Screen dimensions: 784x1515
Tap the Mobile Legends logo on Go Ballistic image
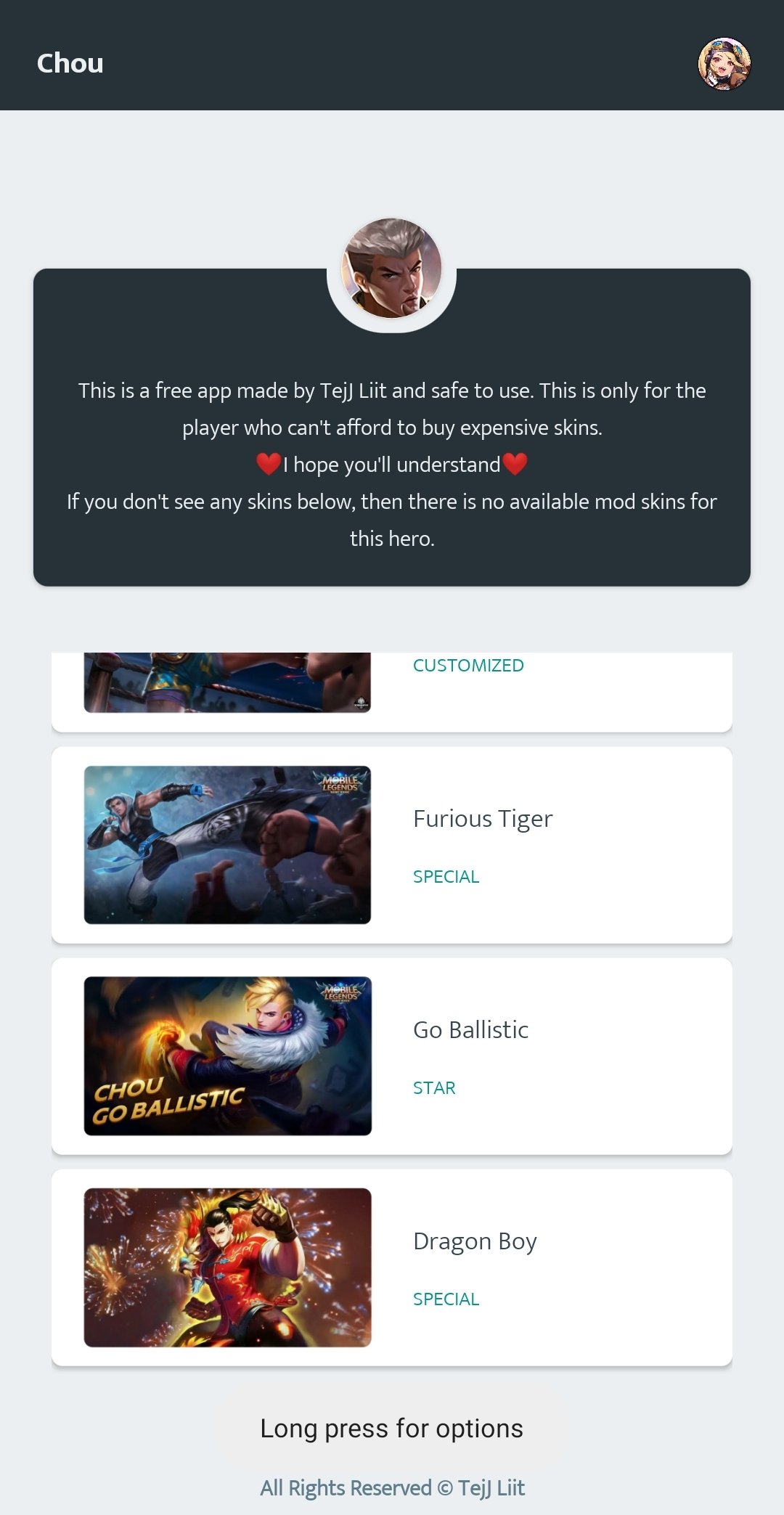[x=341, y=993]
